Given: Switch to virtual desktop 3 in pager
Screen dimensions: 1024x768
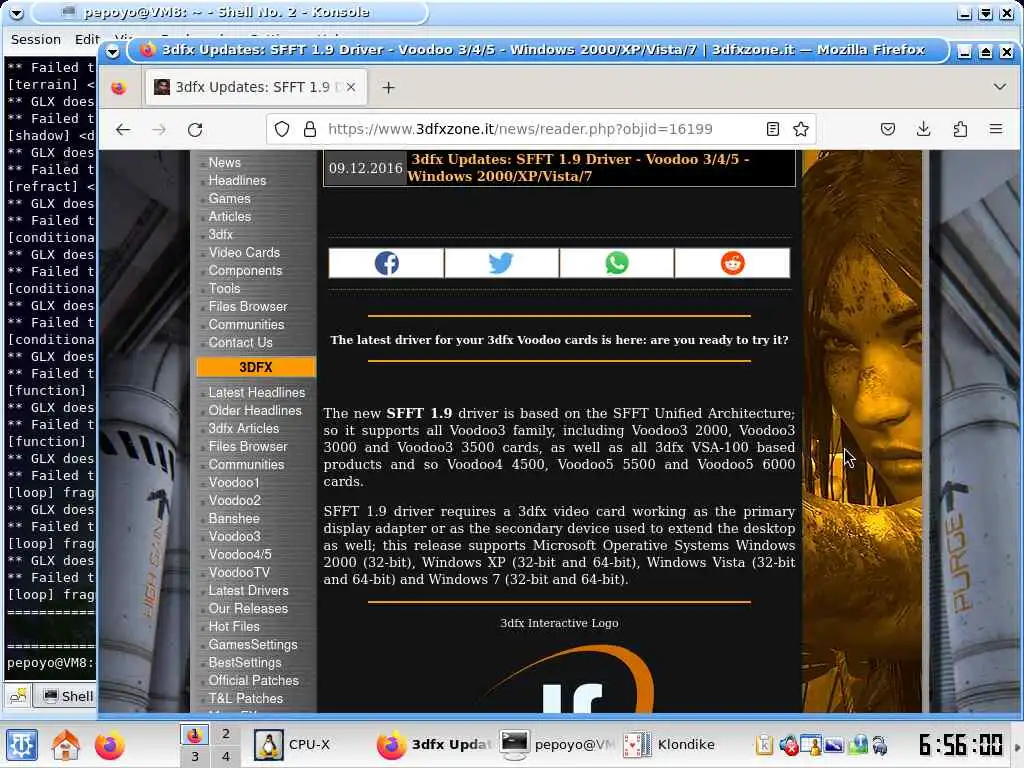Looking at the screenshot, I should [x=195, y=756].
